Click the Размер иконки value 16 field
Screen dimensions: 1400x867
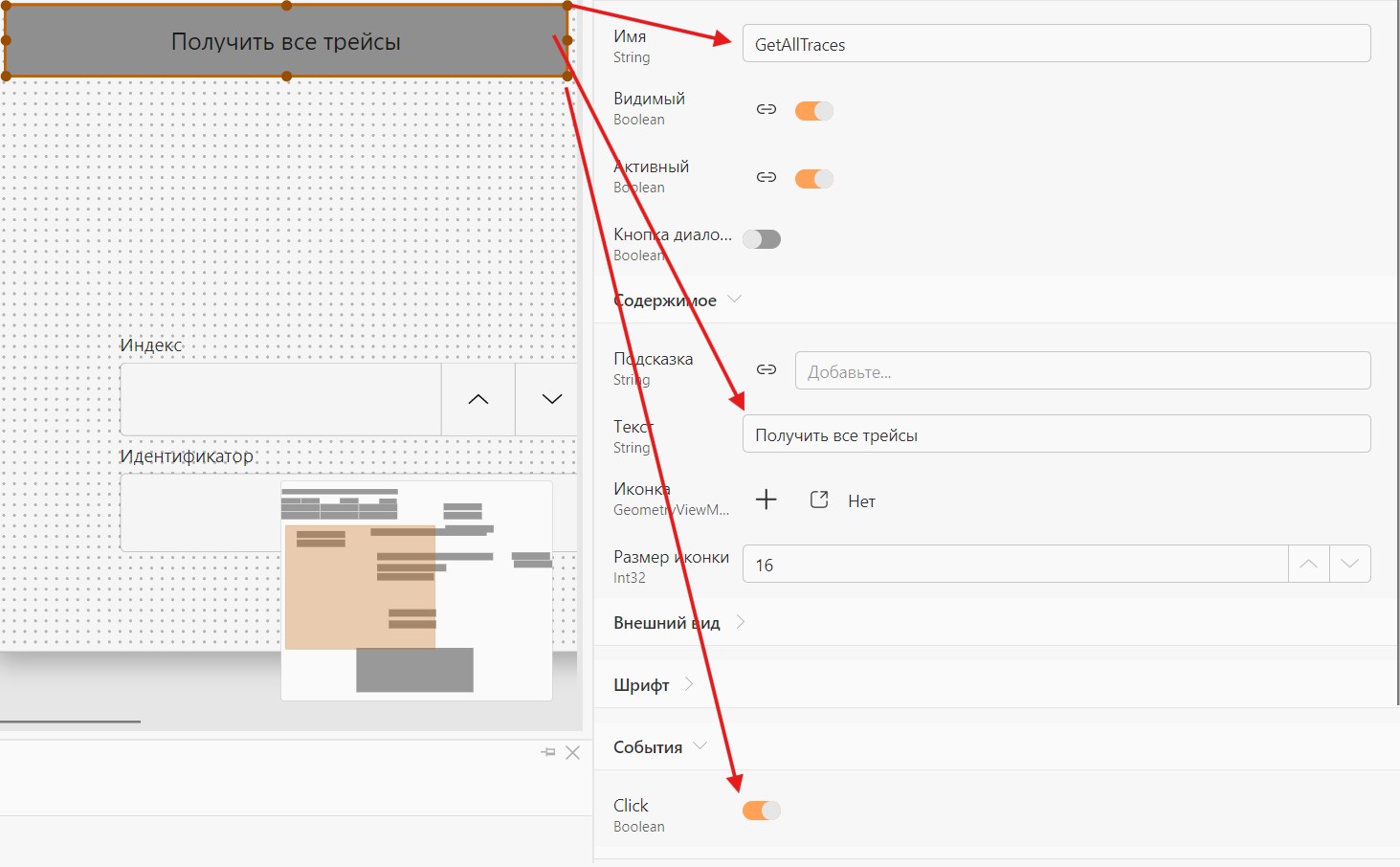(x=1015, y=564)
